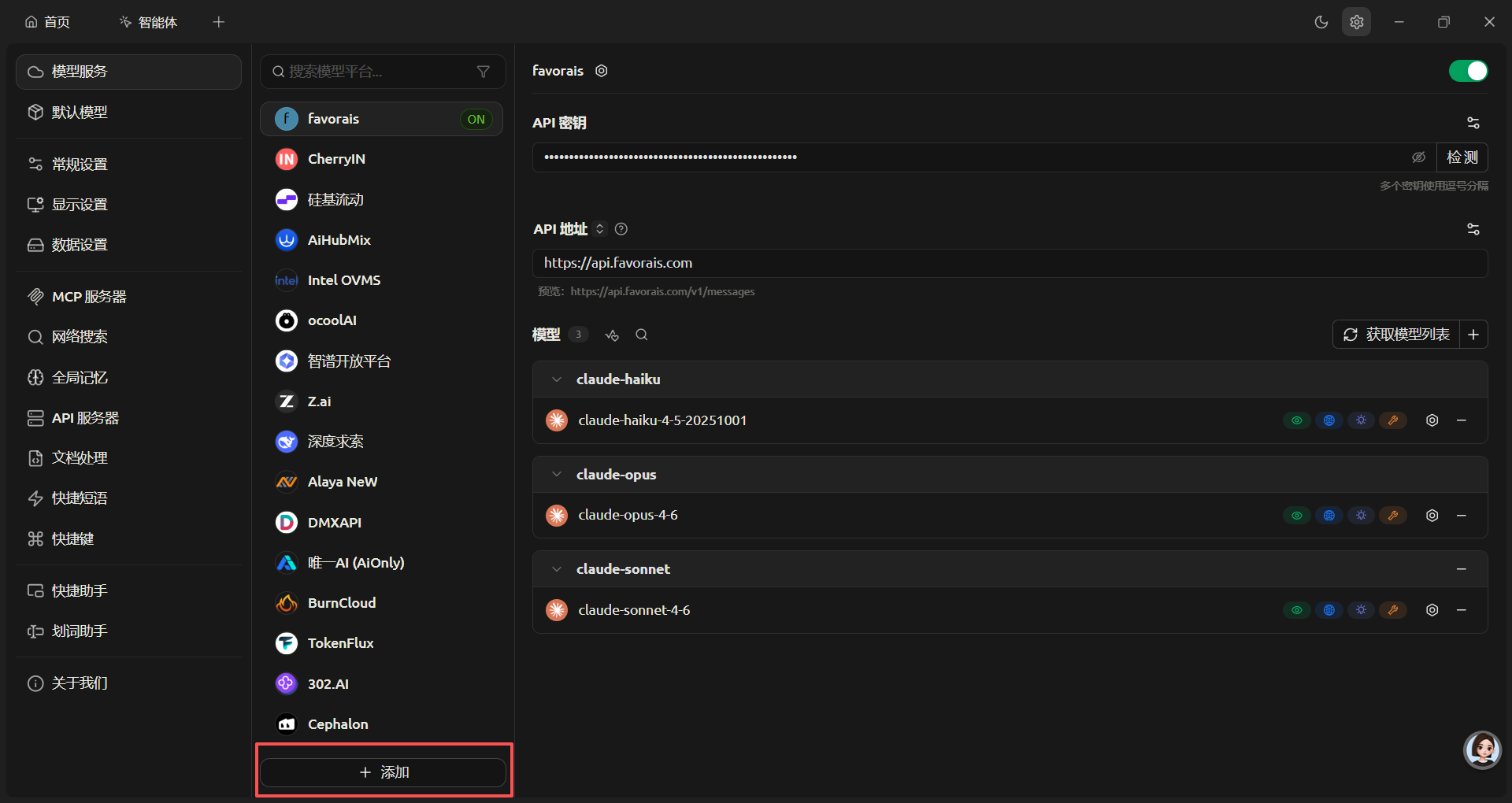This screenshot has height=803, width=1512.
Task: Click the API key settings sliders icon
Action: (x=1473, y=123)
